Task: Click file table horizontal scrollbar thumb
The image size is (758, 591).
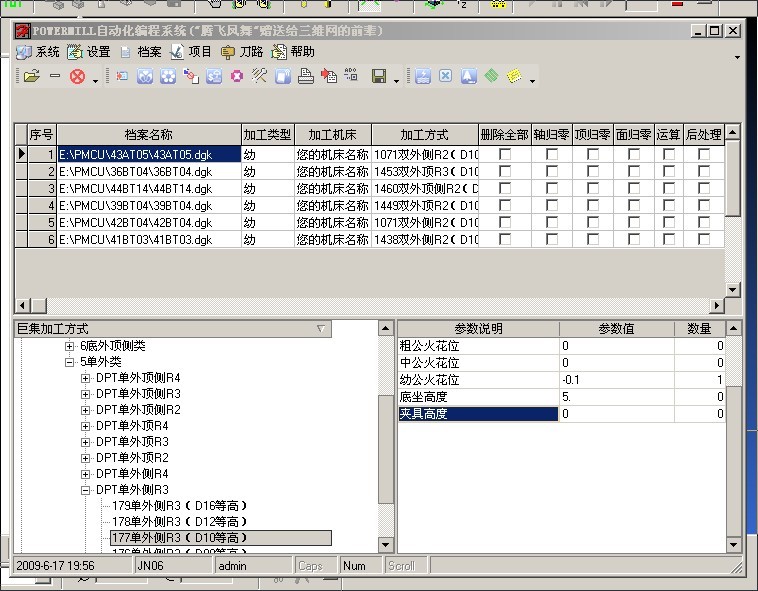Action: tap(39, 305)
